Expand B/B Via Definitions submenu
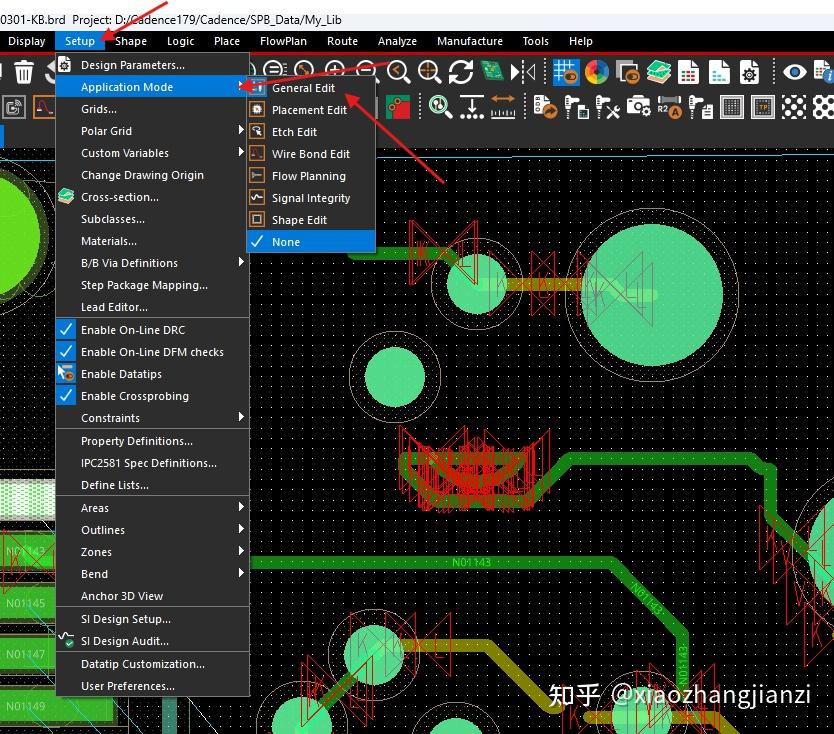This screenshot has height=734, width=834. pyautogui.click(x=152, y=263)
